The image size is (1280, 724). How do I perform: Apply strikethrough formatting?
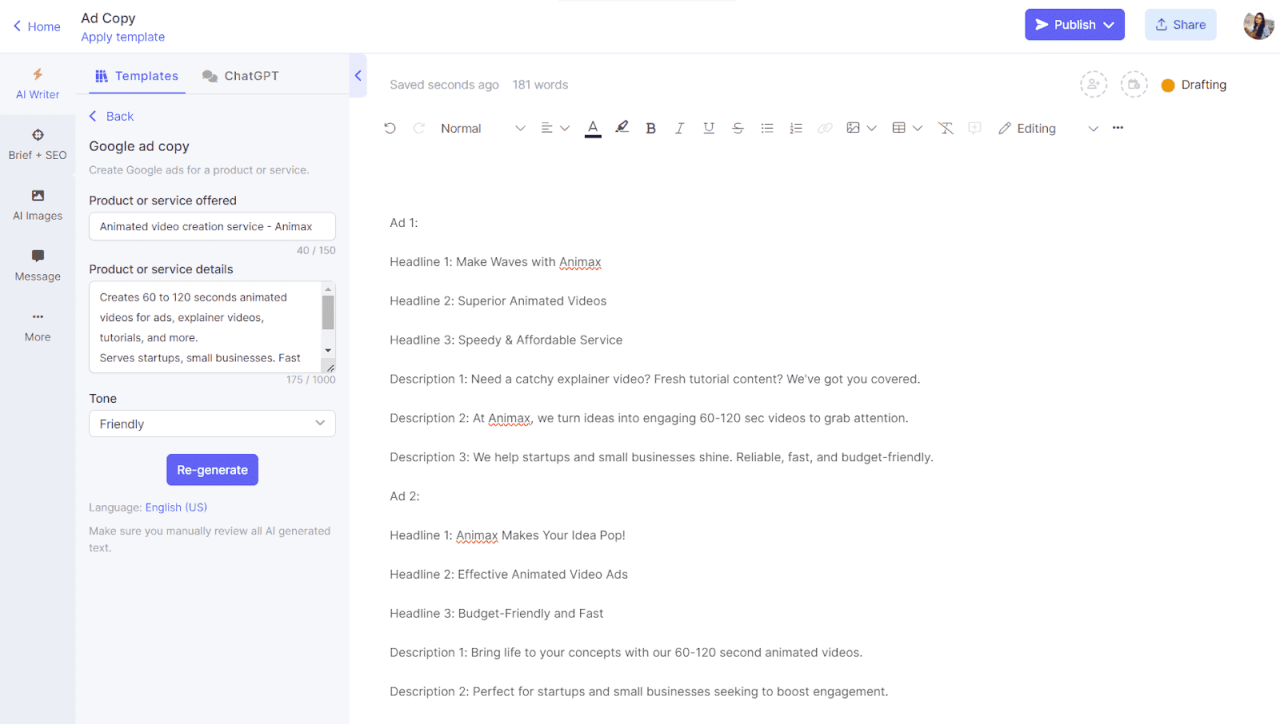click(738, 128)
